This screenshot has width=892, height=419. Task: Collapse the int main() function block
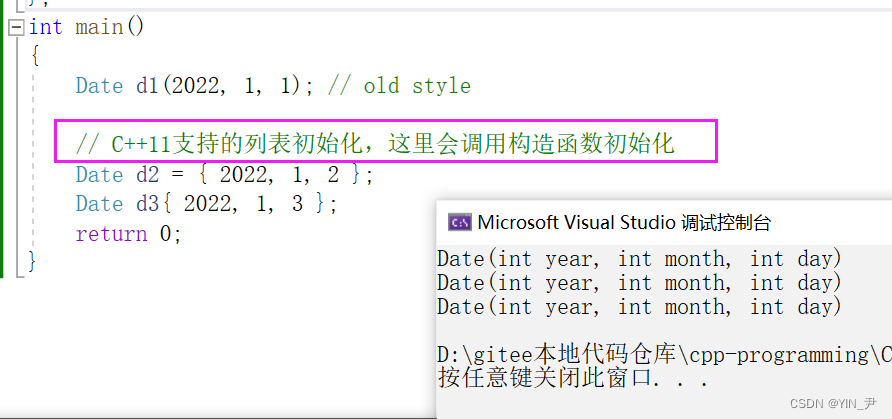[x=14, y=27]
